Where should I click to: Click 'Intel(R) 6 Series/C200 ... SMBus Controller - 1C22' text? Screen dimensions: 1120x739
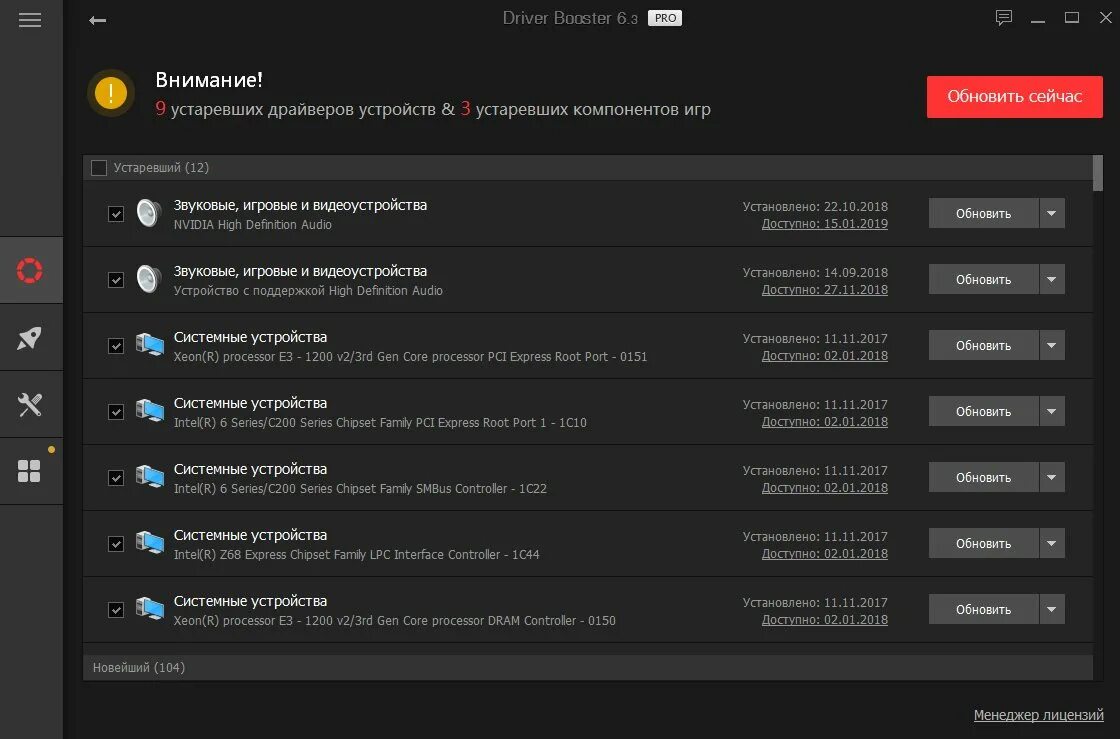tap(360, 489)
